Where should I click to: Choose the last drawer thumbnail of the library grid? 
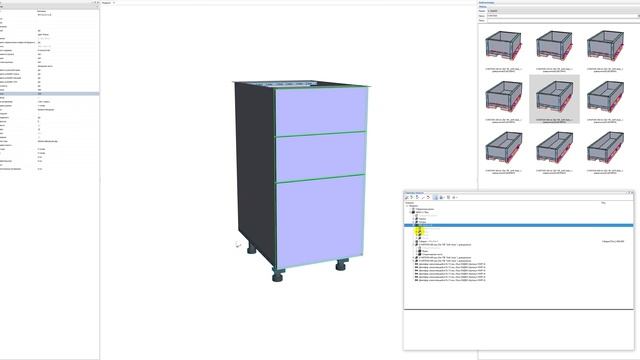(x=605, y=152)
